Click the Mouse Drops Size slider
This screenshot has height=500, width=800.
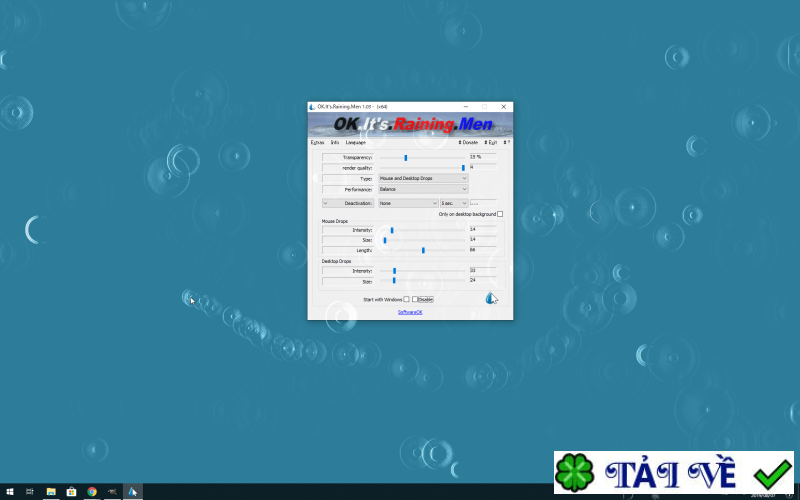point(422,240)
